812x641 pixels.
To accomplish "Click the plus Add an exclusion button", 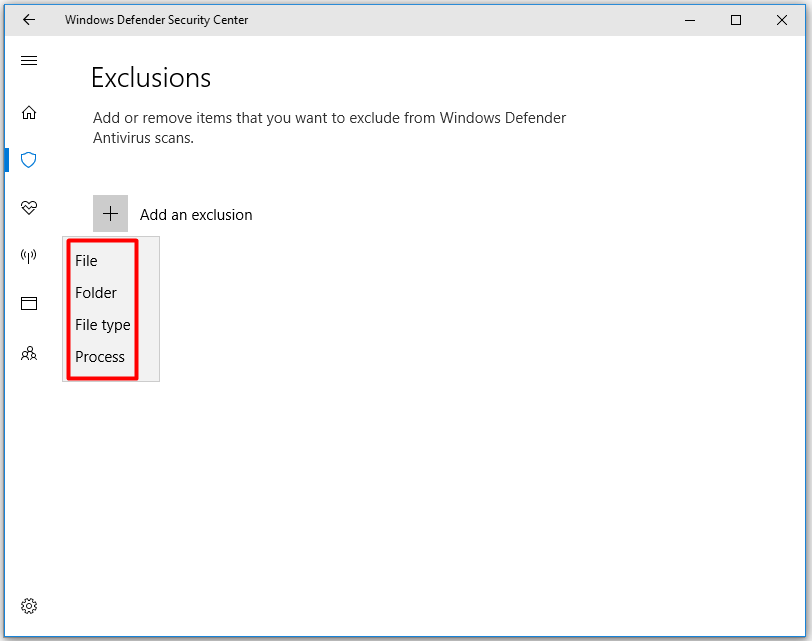I will (x=110, y=213).
